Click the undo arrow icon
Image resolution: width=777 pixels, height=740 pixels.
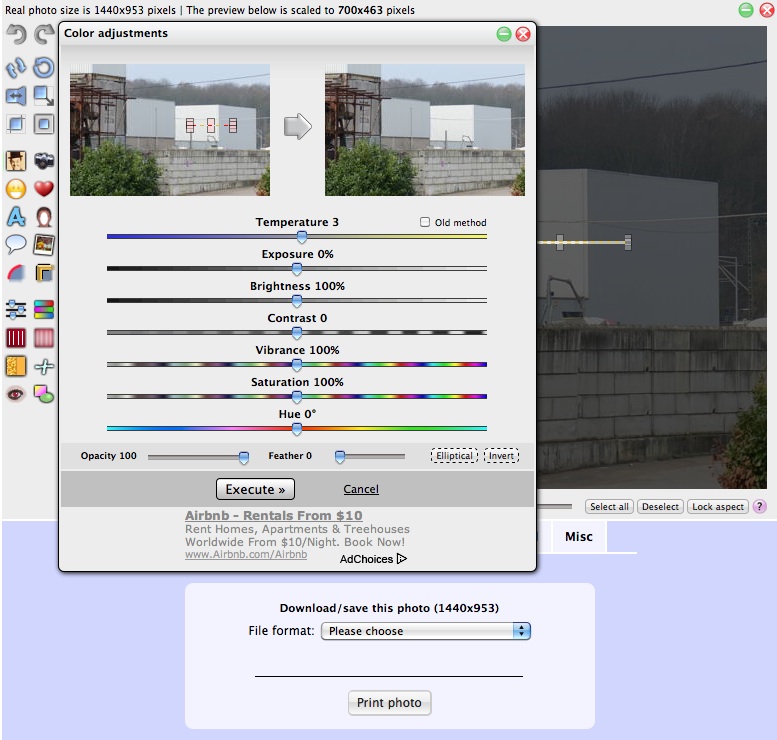(x=16, y=35)
